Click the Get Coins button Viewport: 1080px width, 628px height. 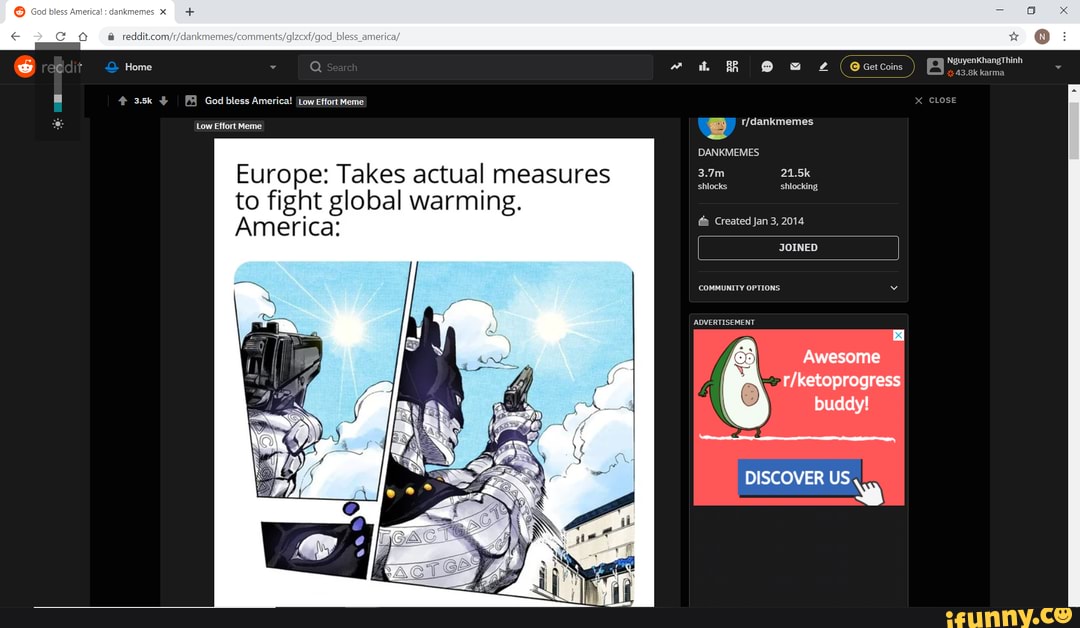point(877,67)
